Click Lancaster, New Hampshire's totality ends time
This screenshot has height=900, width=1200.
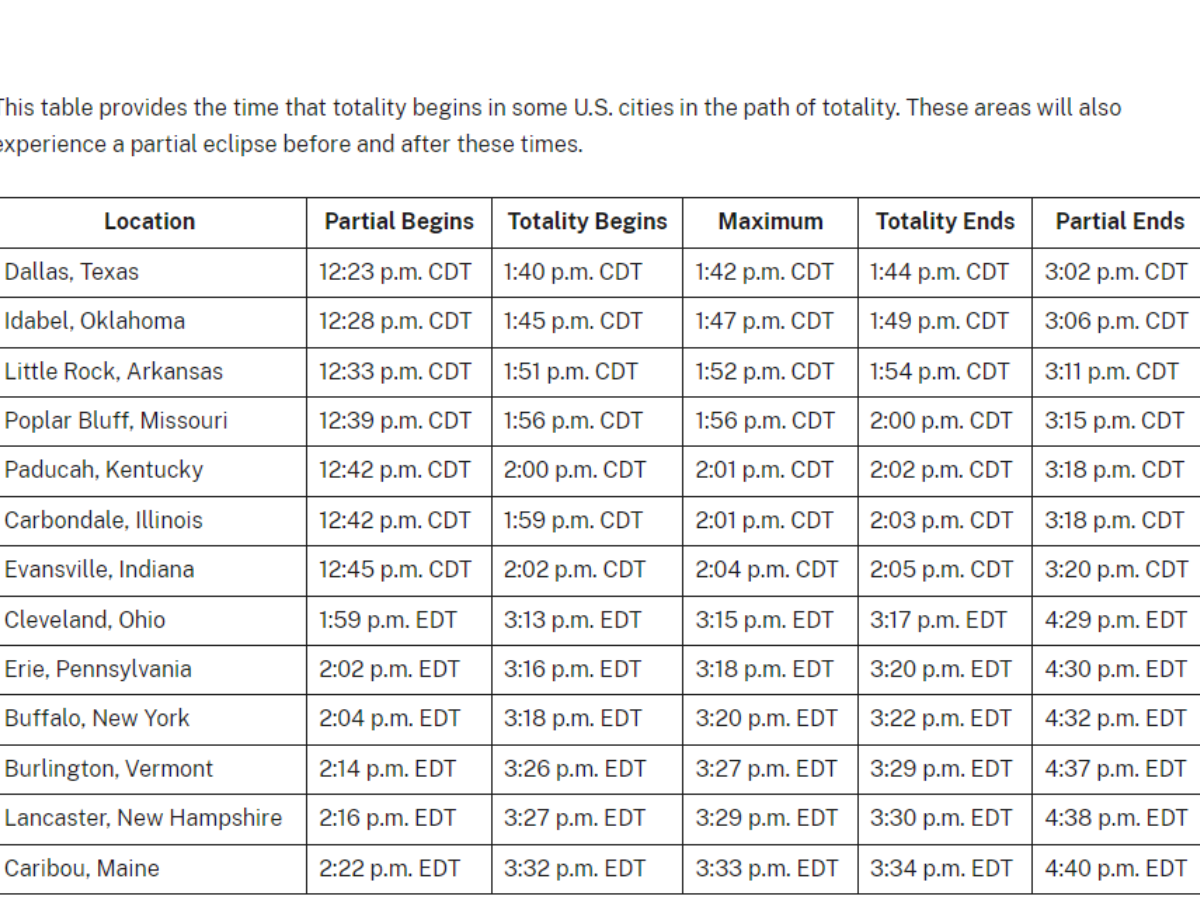(x=941, y=818)
